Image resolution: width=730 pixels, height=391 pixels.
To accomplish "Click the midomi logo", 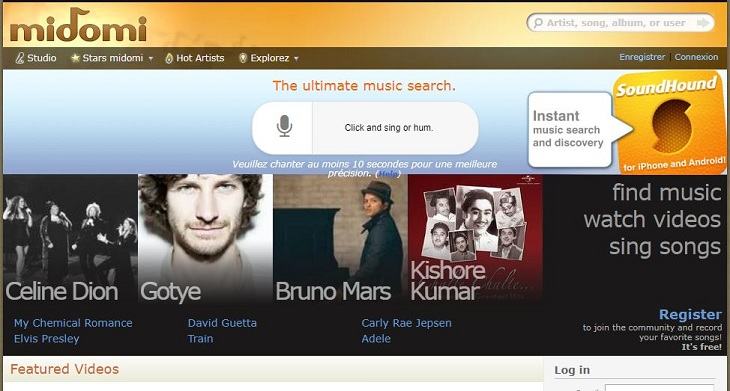I will click(x=78, y=26).
